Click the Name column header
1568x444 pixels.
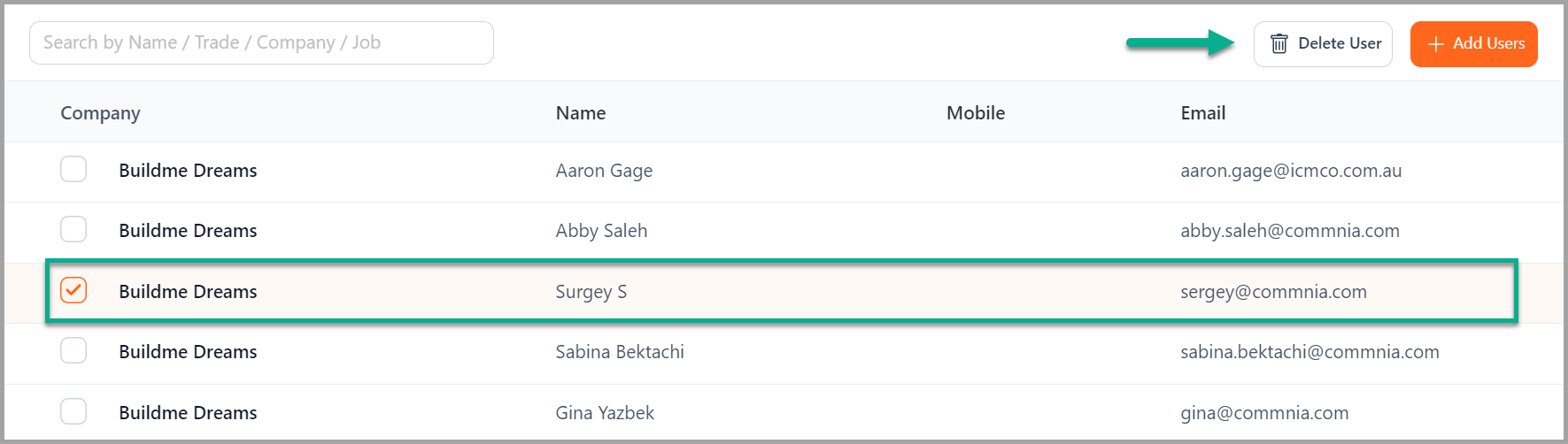(581, 113)
